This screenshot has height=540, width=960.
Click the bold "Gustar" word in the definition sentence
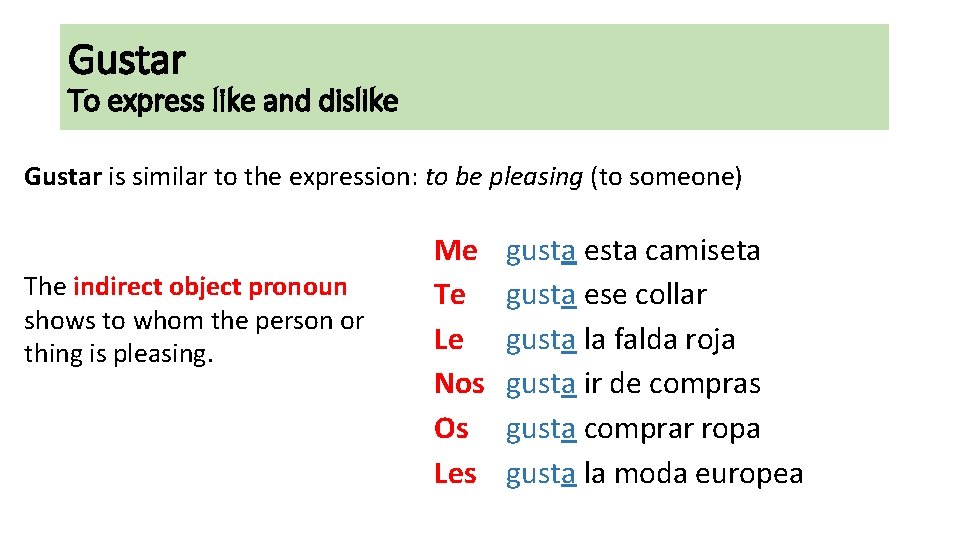[63, 178]
